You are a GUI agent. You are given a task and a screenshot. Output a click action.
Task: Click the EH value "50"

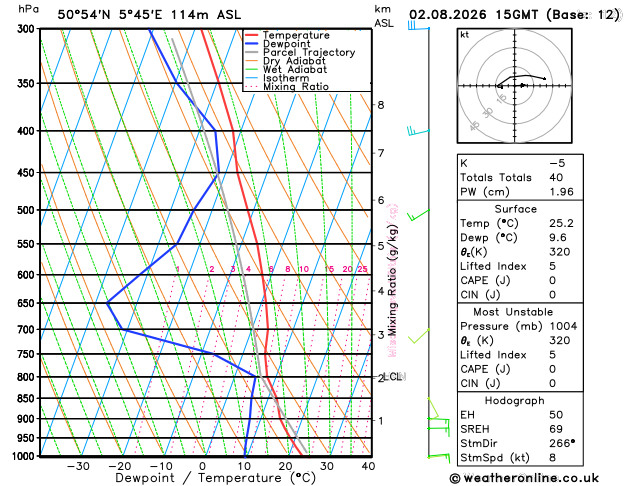point(556,415)
